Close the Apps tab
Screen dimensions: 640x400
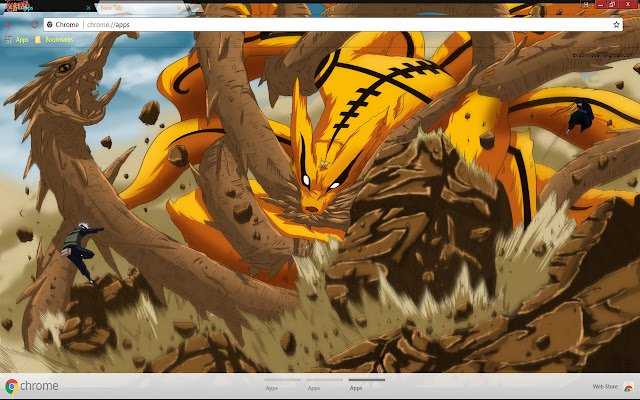(89, 8)
